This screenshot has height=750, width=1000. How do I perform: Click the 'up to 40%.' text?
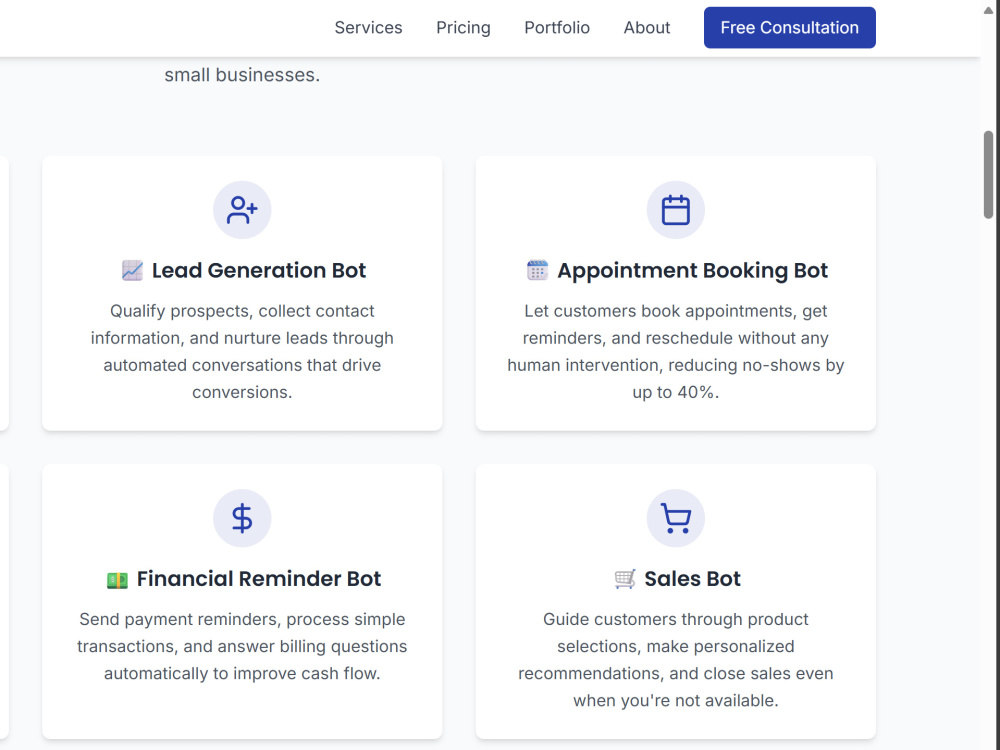(x=675, y=392)
